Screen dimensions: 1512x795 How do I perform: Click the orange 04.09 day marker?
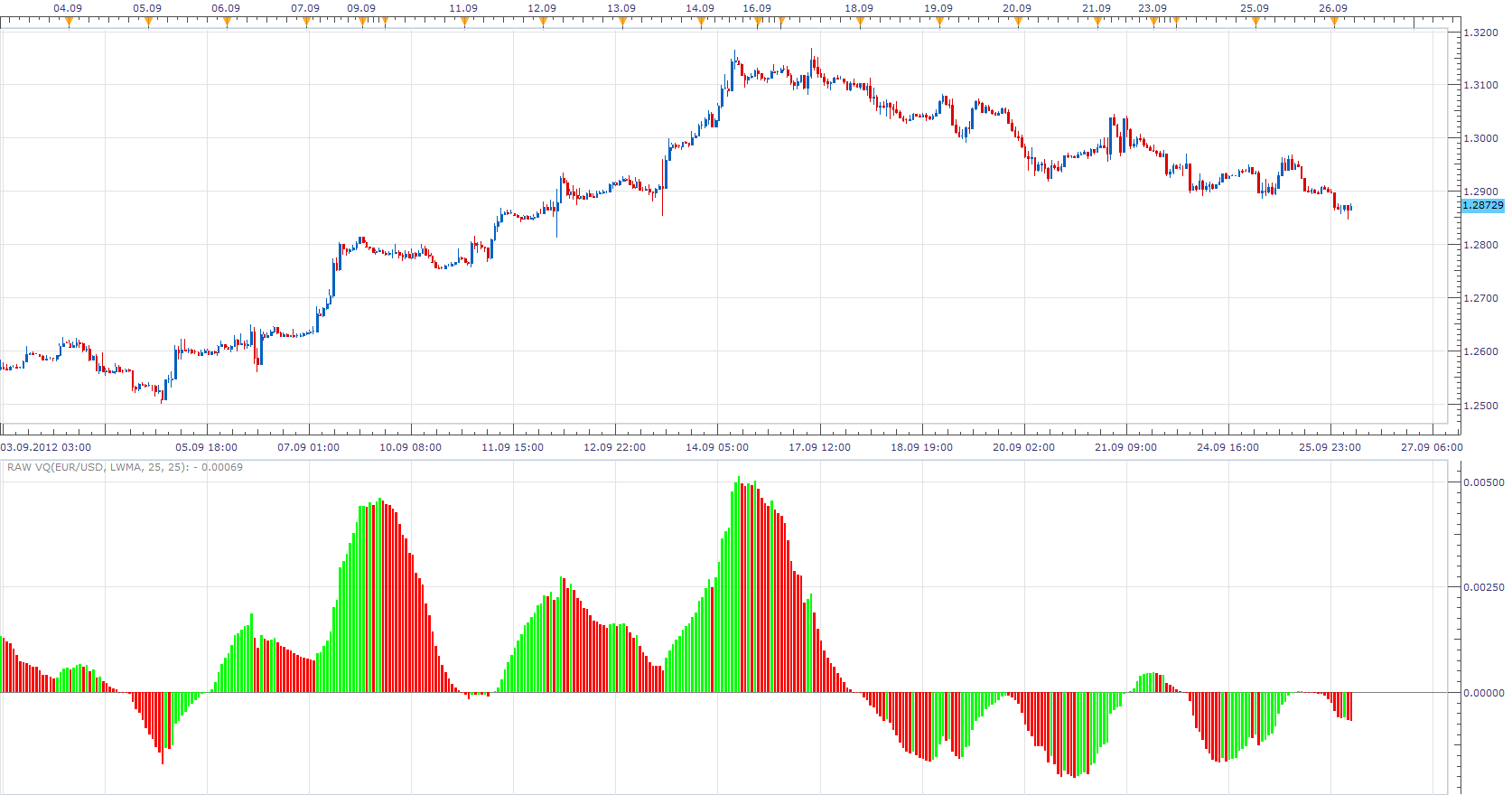point(69,23)
